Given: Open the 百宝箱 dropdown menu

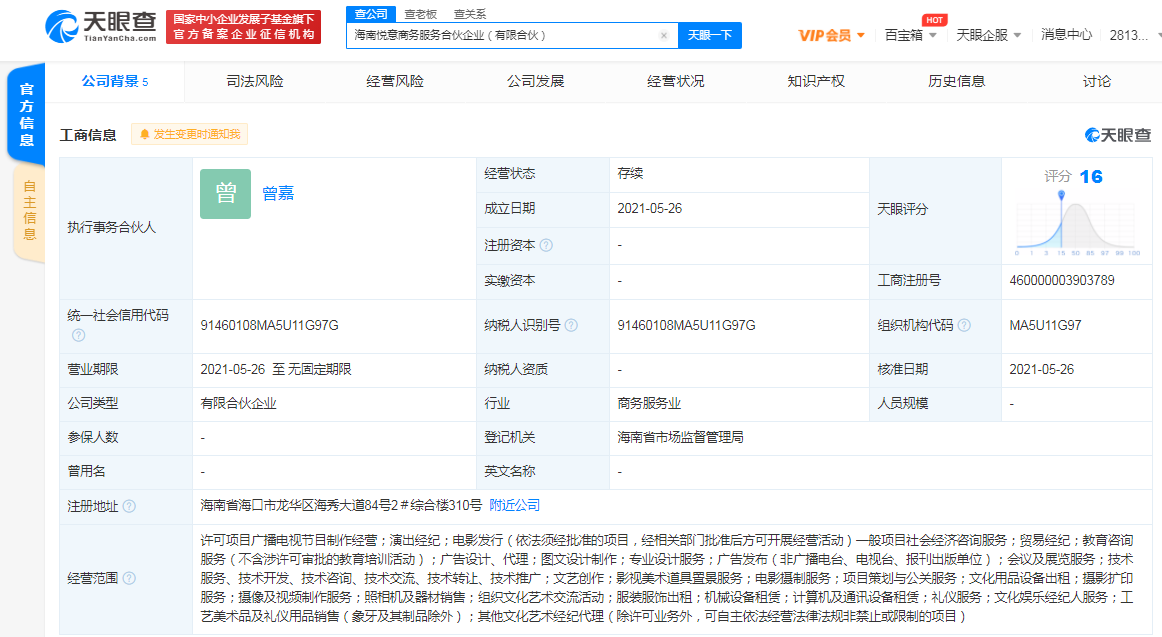Looking at the screenshot, I should 910,35.
